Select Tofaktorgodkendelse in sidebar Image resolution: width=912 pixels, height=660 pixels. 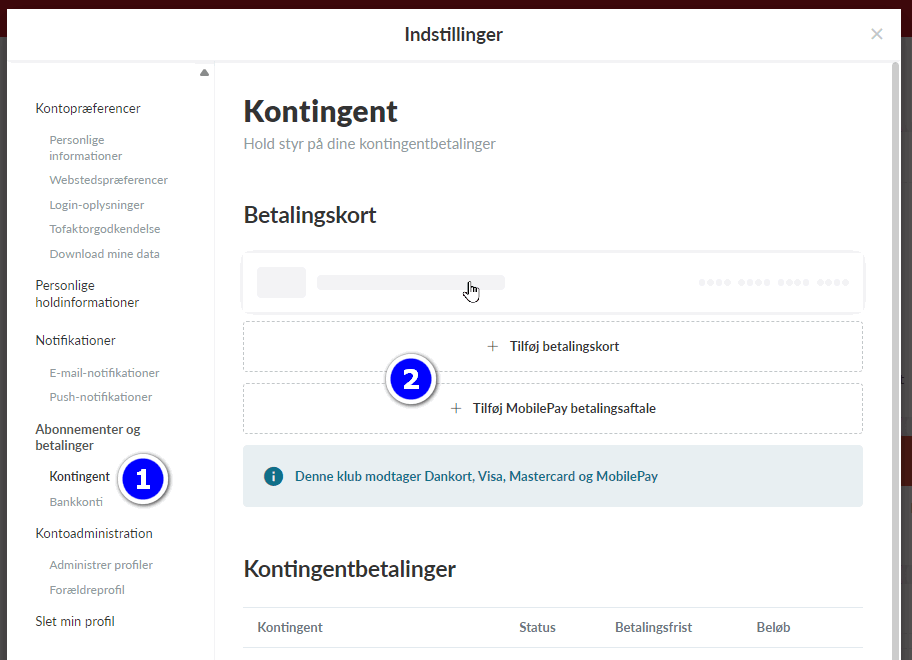click(105, 229)
